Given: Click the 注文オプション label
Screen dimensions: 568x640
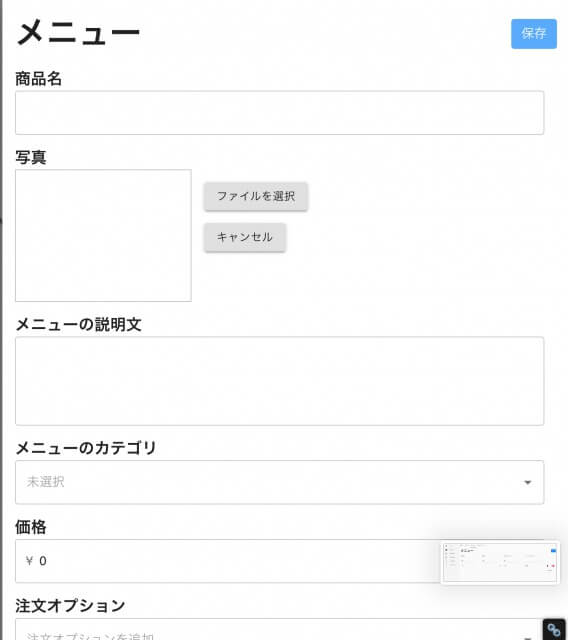Looking at the screenshot, I should click(70, 606).
